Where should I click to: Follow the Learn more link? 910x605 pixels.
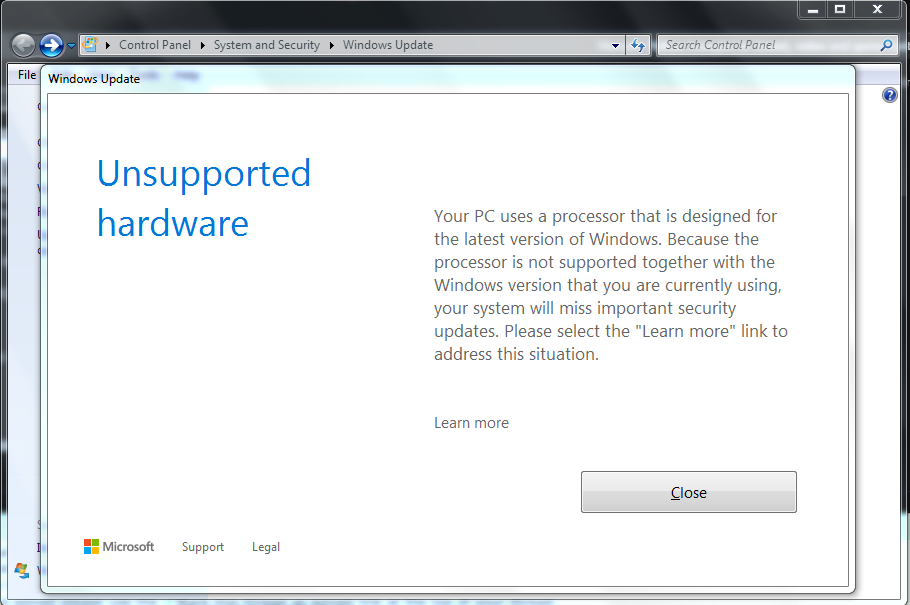coord(471,423)
